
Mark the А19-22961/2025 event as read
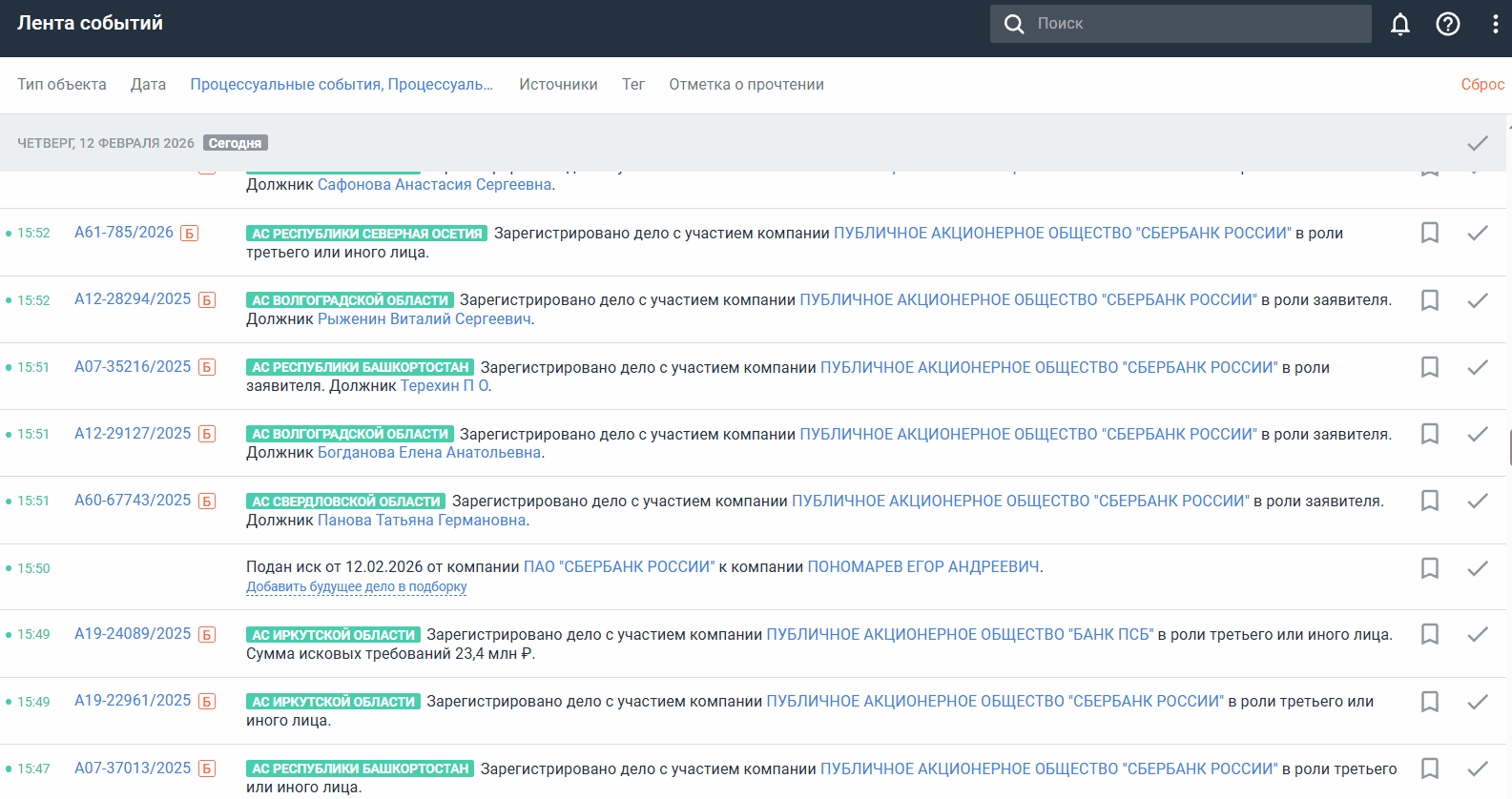[1477, 702]
